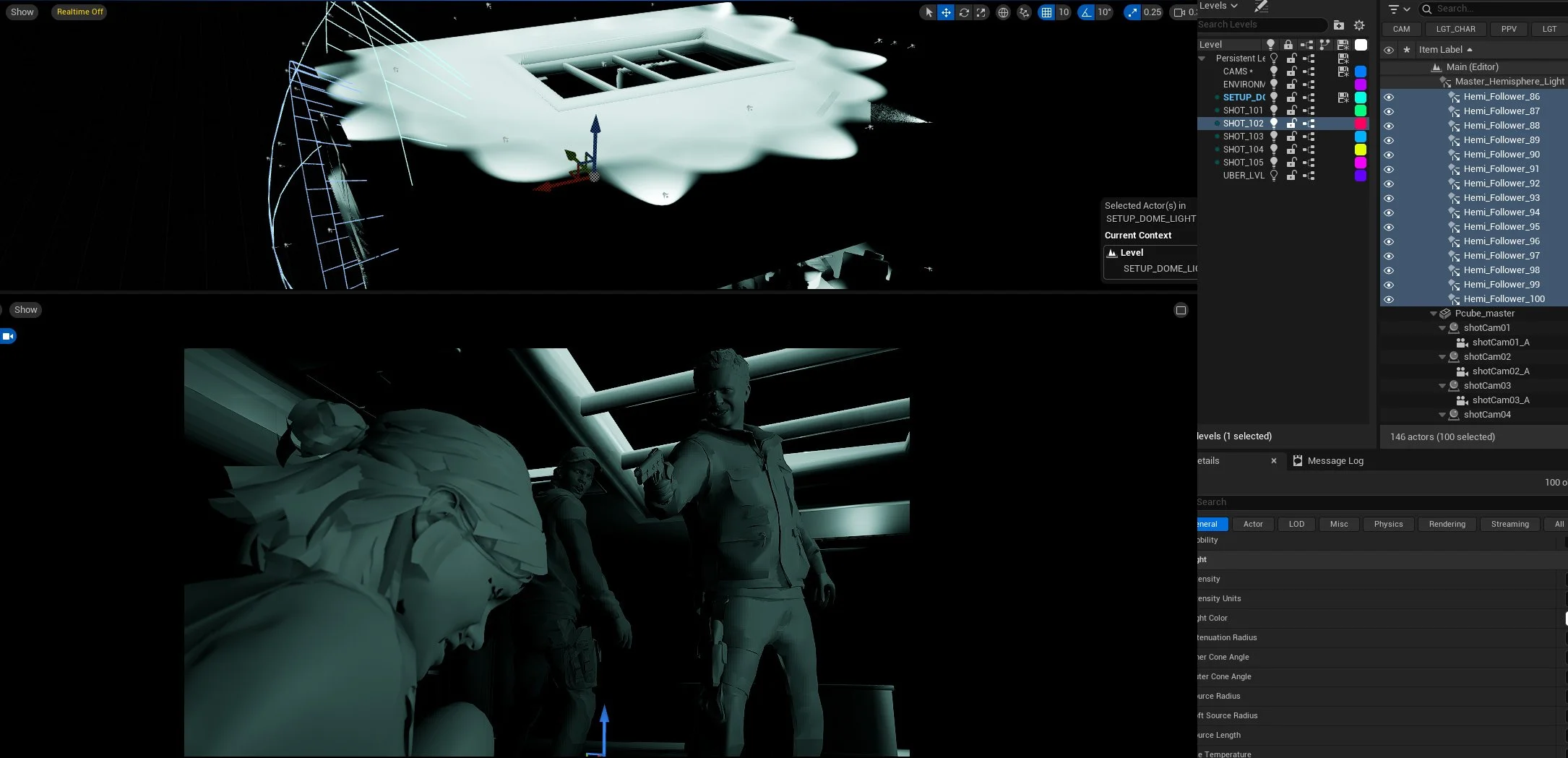Toggle grid snapping icon
The width and height of the screenshot is (1568, 758).
pyautogui.click(x=1046, y=12)
